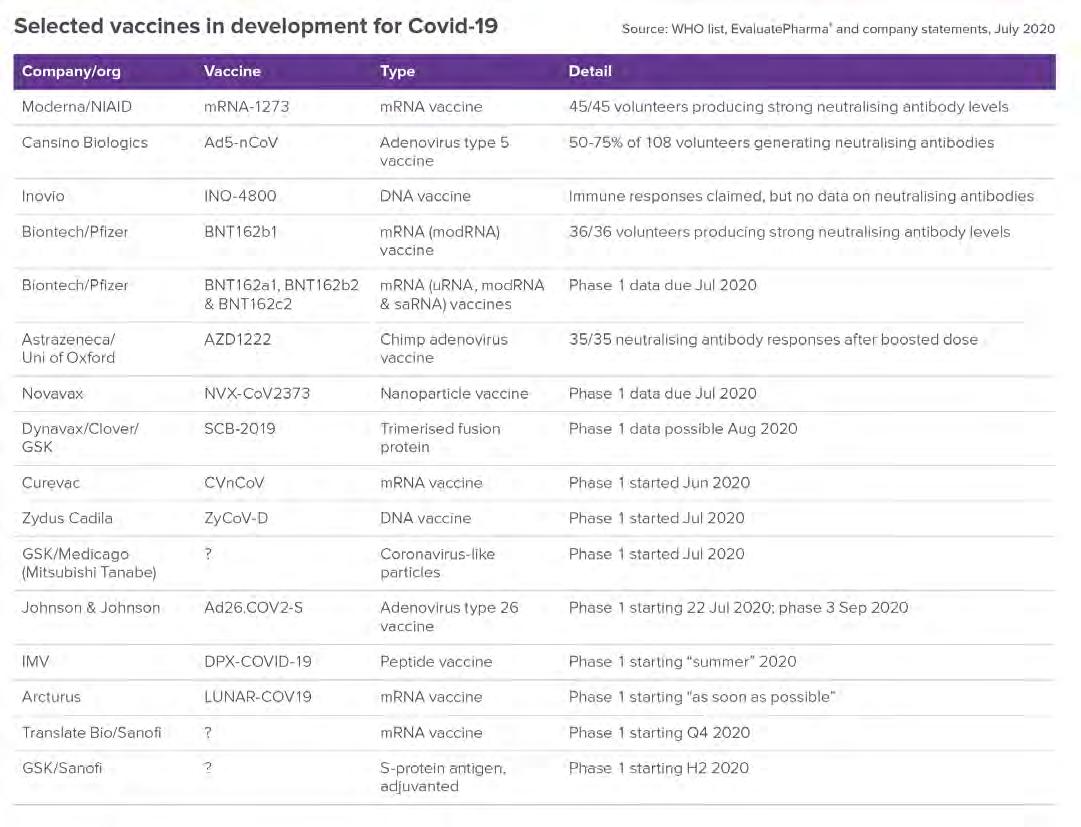Select the 'Ad26.COV2-S' vaccine cell
The height and width of the screenshot is (827, 1081).
tap(253, 608)
